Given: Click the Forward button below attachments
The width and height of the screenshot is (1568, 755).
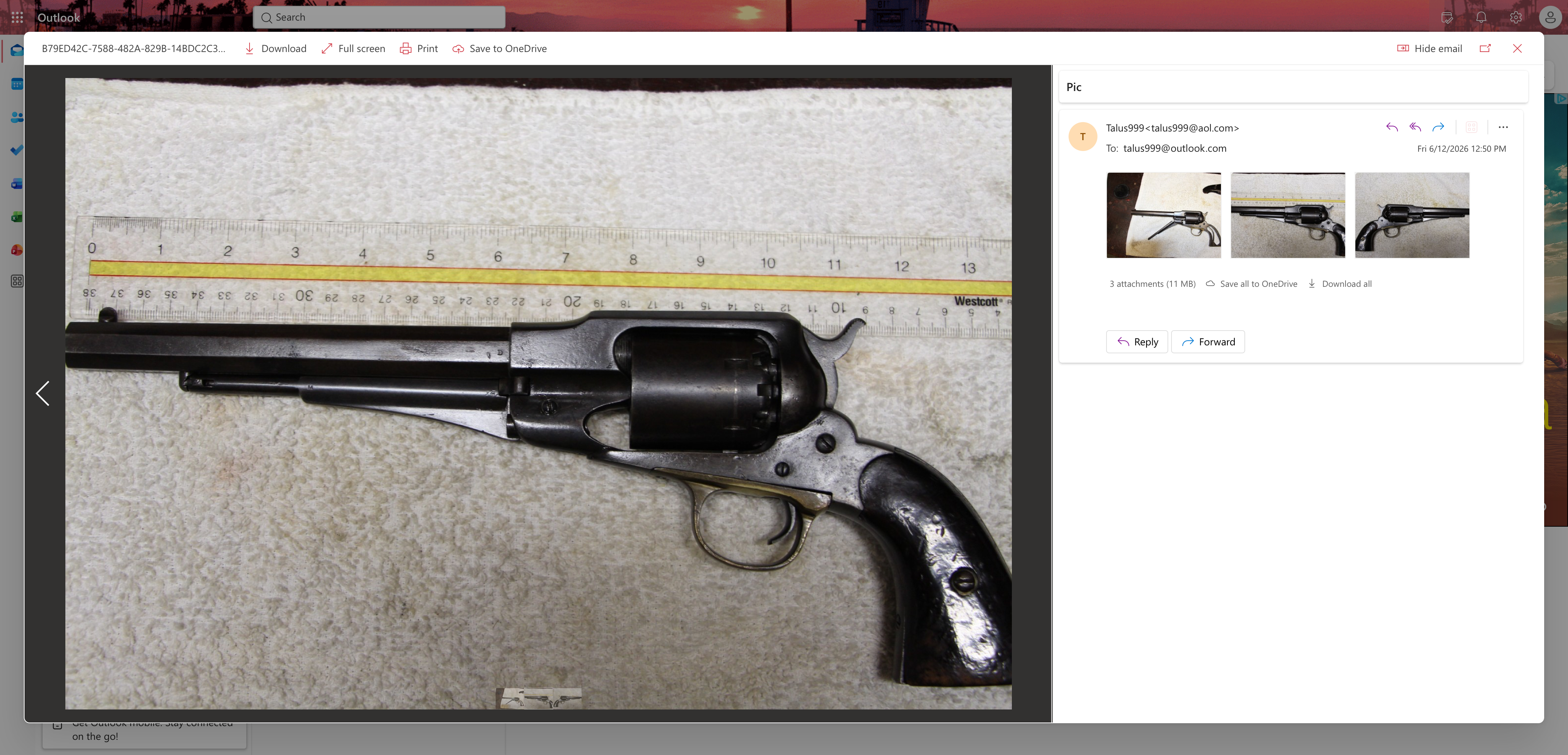Looking at the screenshot, I should pos(1208,342).
